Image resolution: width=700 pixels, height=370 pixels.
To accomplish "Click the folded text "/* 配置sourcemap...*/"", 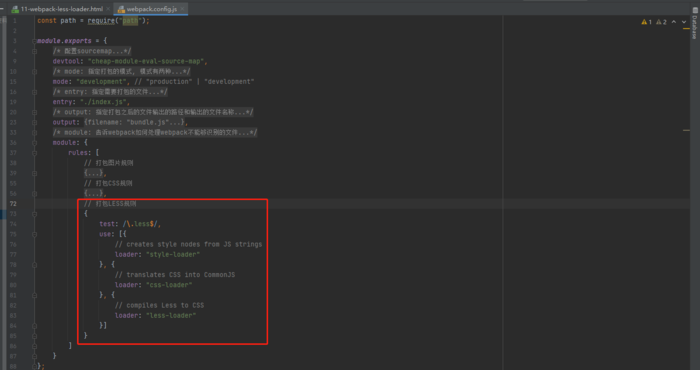I will pyautogui.click(x=92, y=51).
